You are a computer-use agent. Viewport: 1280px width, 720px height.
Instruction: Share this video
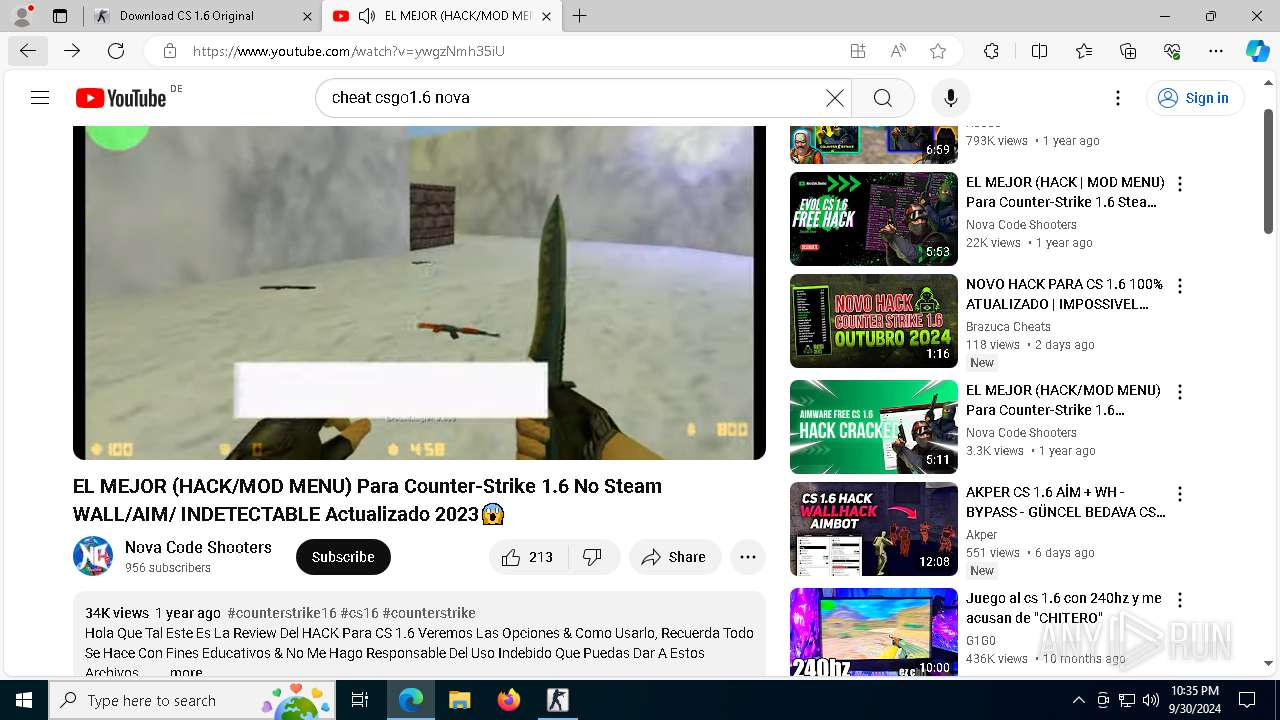coord(675,557)
